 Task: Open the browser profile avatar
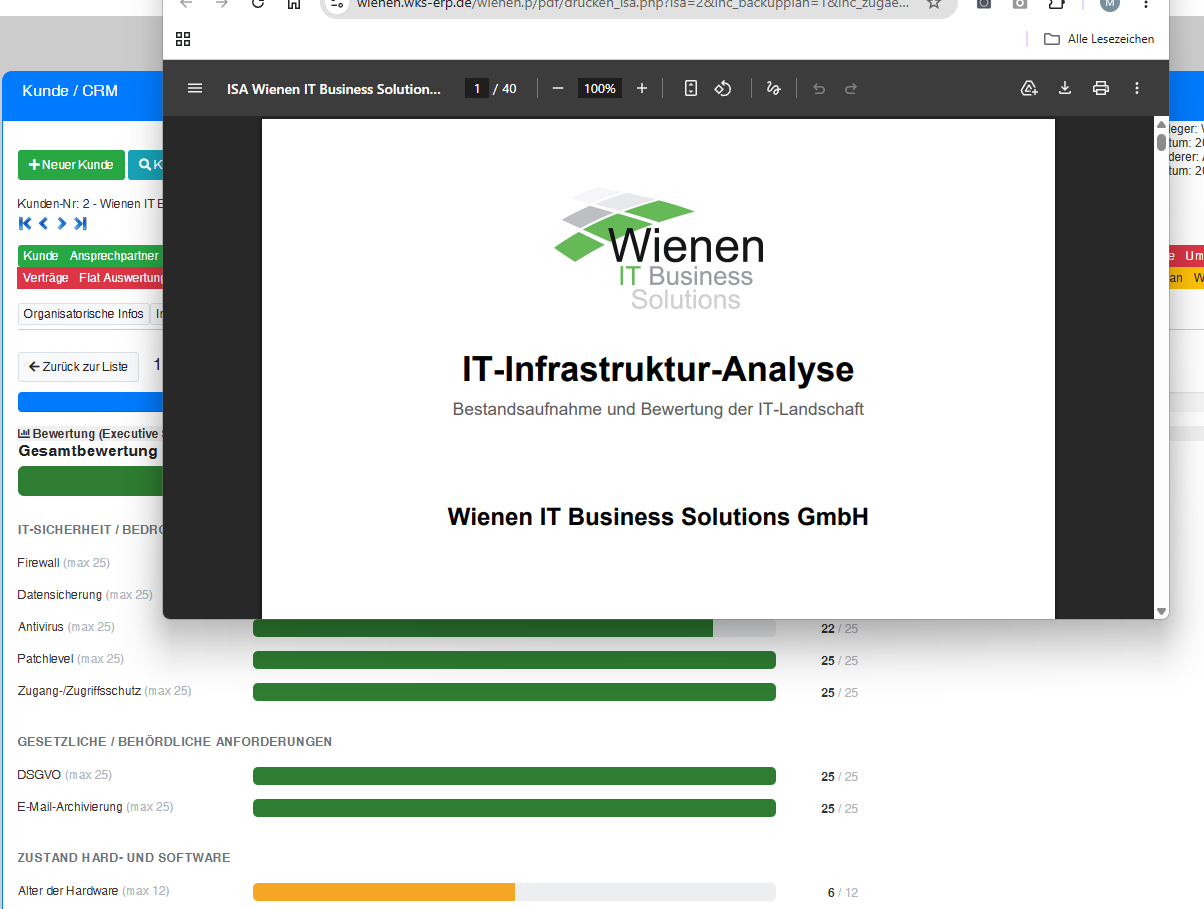click(1110, 4)
